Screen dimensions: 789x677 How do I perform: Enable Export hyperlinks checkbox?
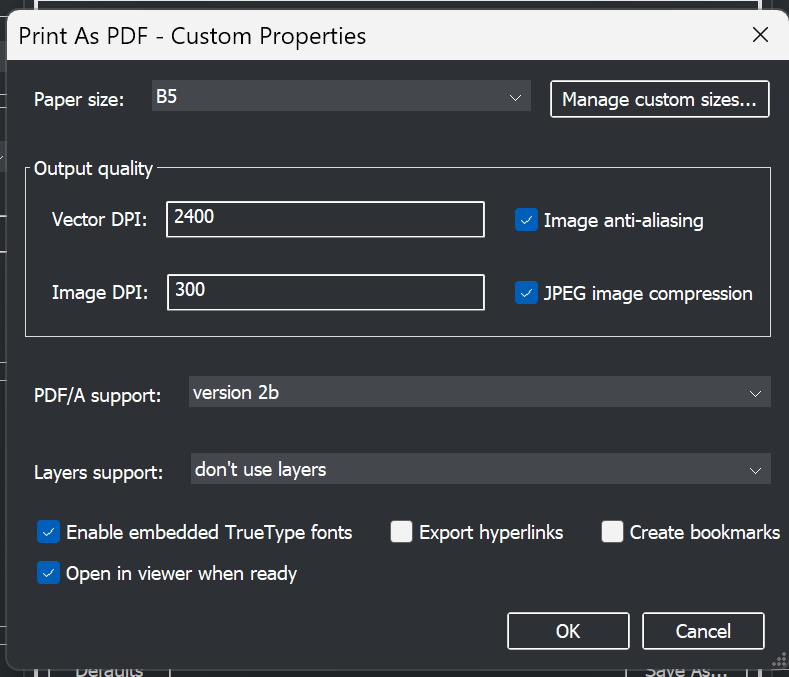[x=402, y=532]
